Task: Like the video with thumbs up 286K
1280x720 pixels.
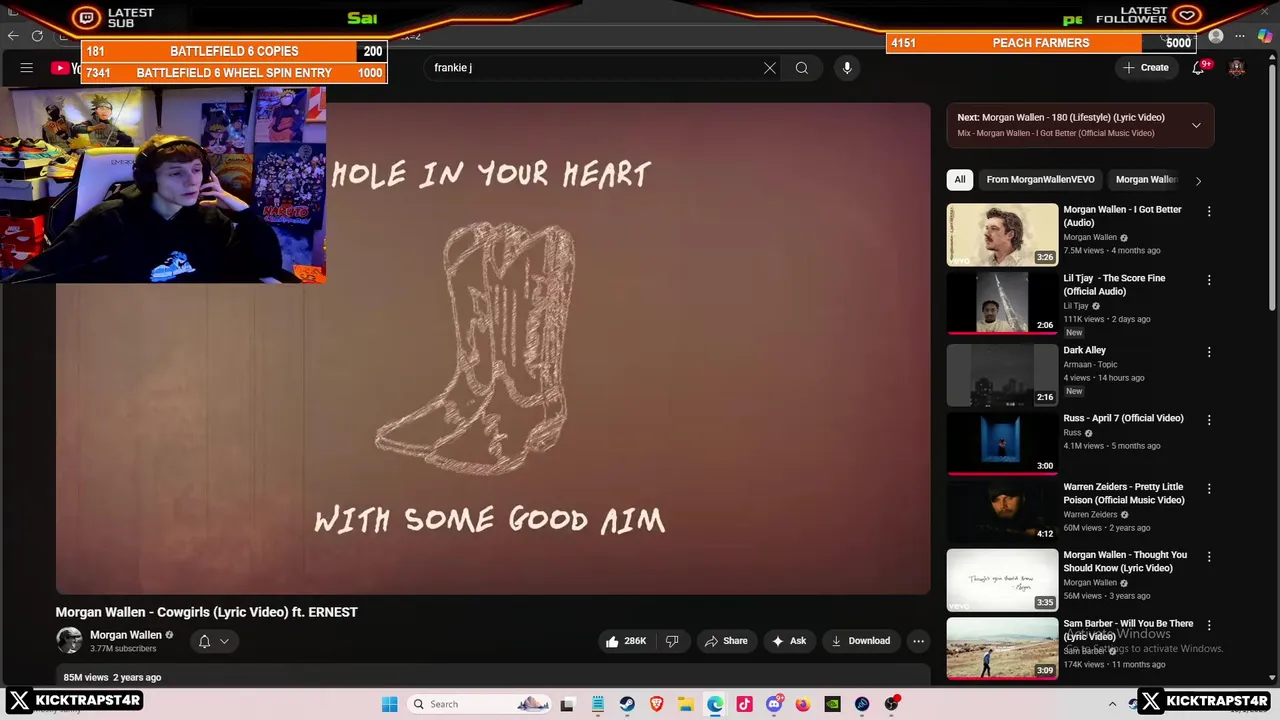Action: [x=625, y=641]
